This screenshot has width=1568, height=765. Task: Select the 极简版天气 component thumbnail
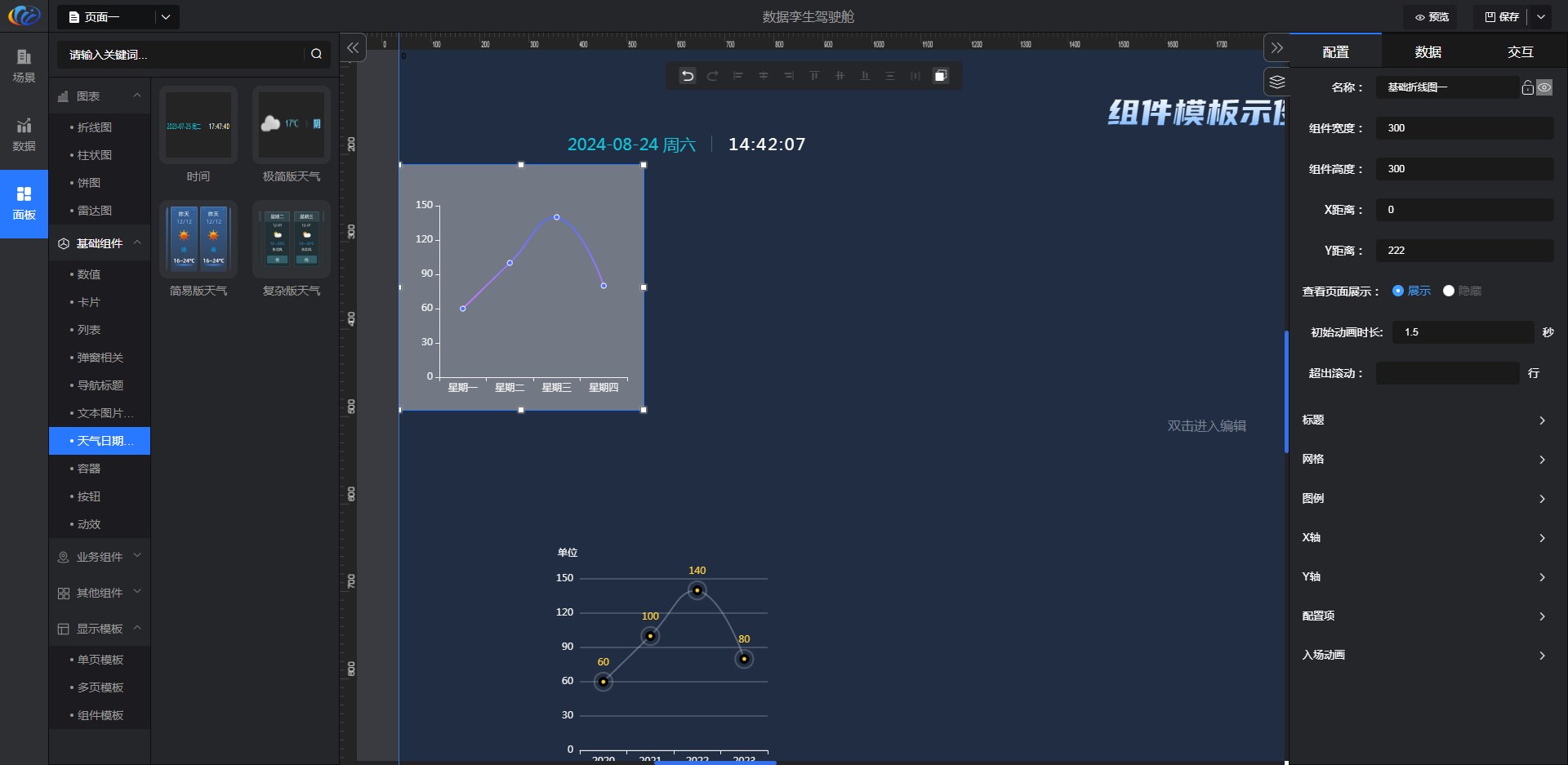pos(291,125)
